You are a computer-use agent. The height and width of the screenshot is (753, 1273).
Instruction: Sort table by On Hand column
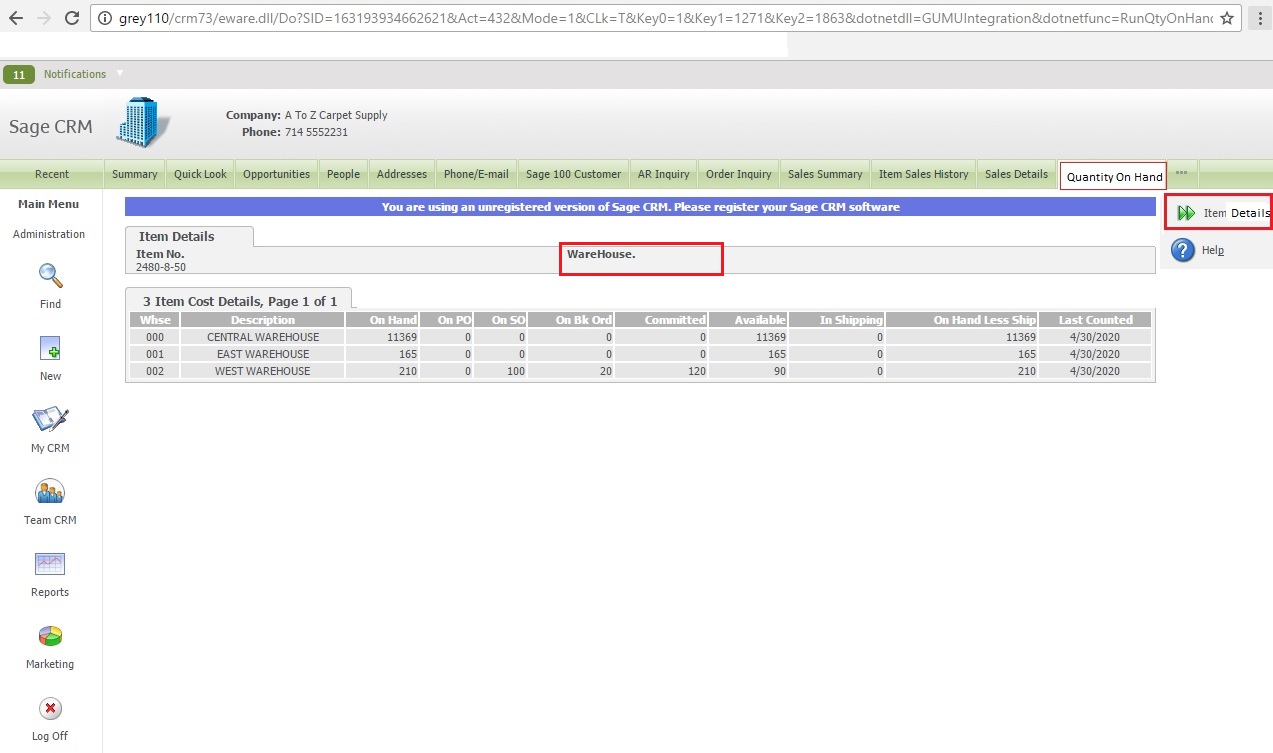(x=393, y=320)
